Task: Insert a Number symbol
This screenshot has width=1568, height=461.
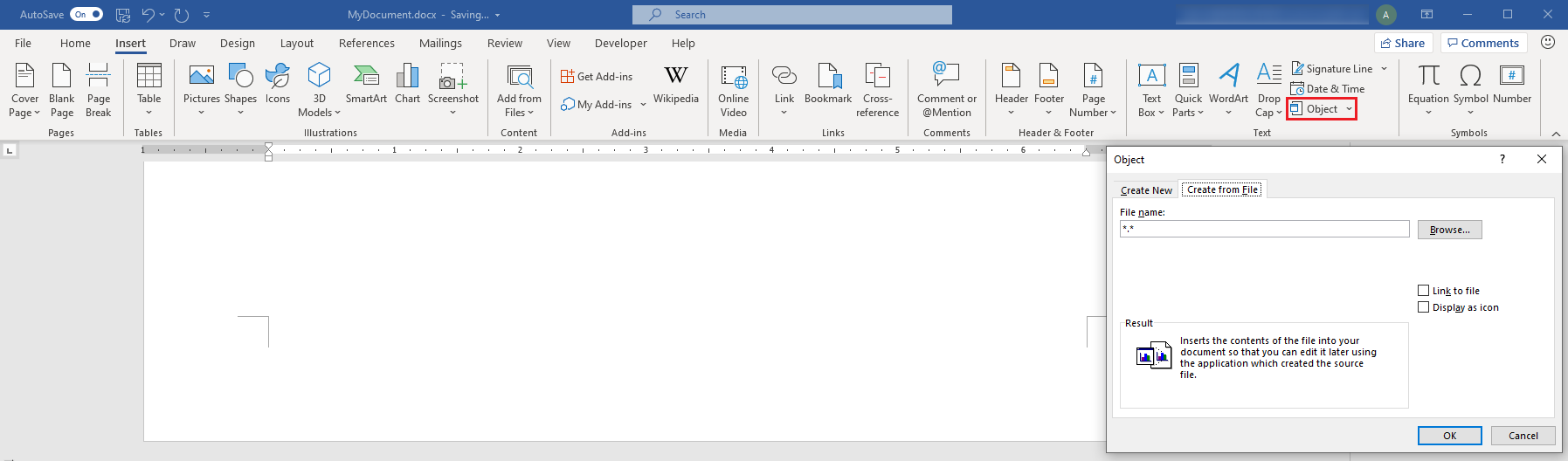Action: coord(1512,85)
